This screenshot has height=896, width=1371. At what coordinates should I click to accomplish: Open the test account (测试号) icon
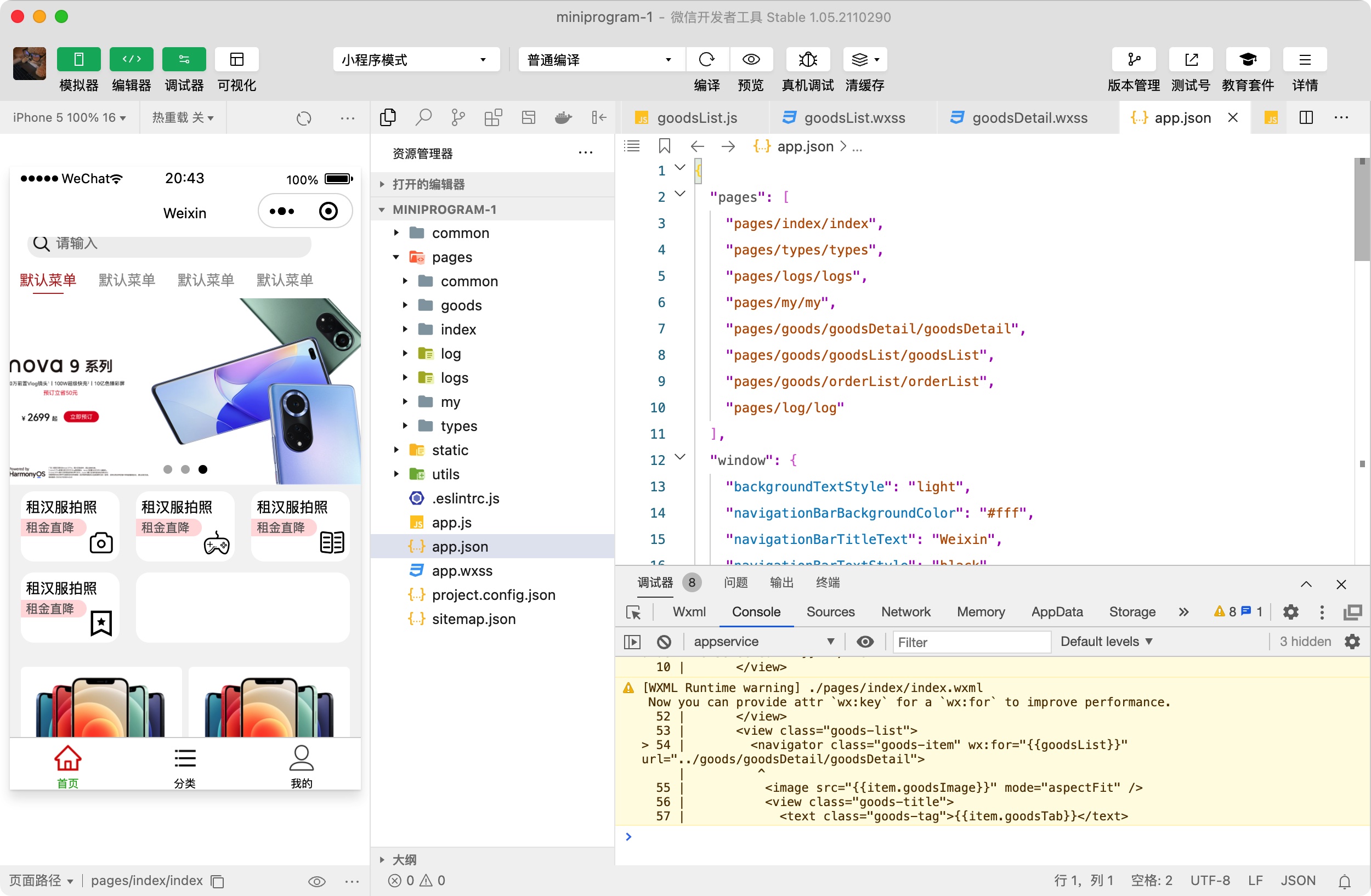point(1191,59)
